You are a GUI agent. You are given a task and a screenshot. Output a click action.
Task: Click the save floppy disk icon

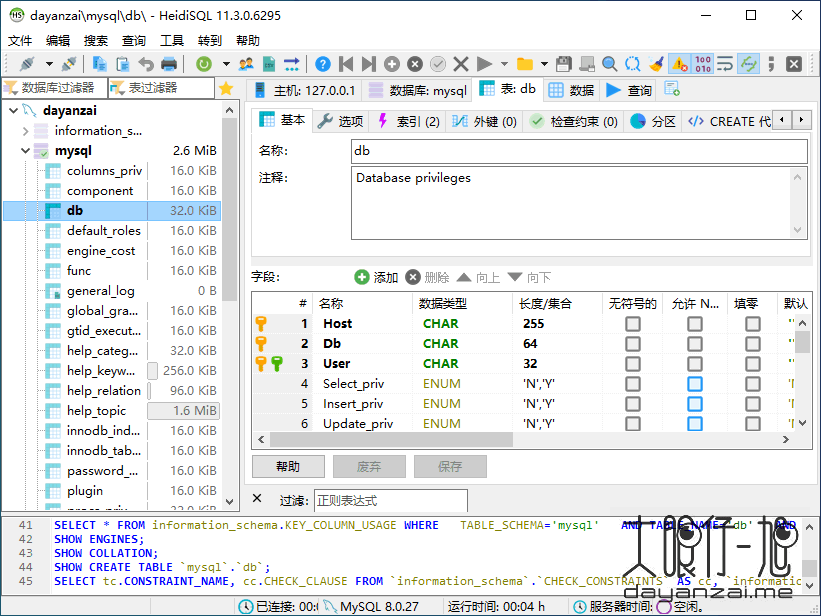563,64
